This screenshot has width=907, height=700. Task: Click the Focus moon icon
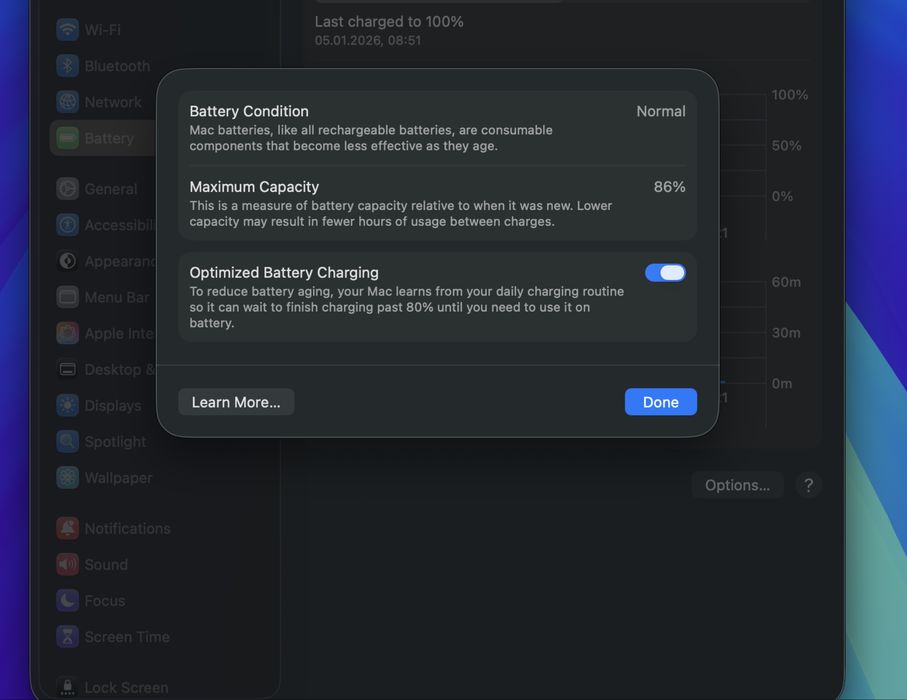(x=67, y=601)
